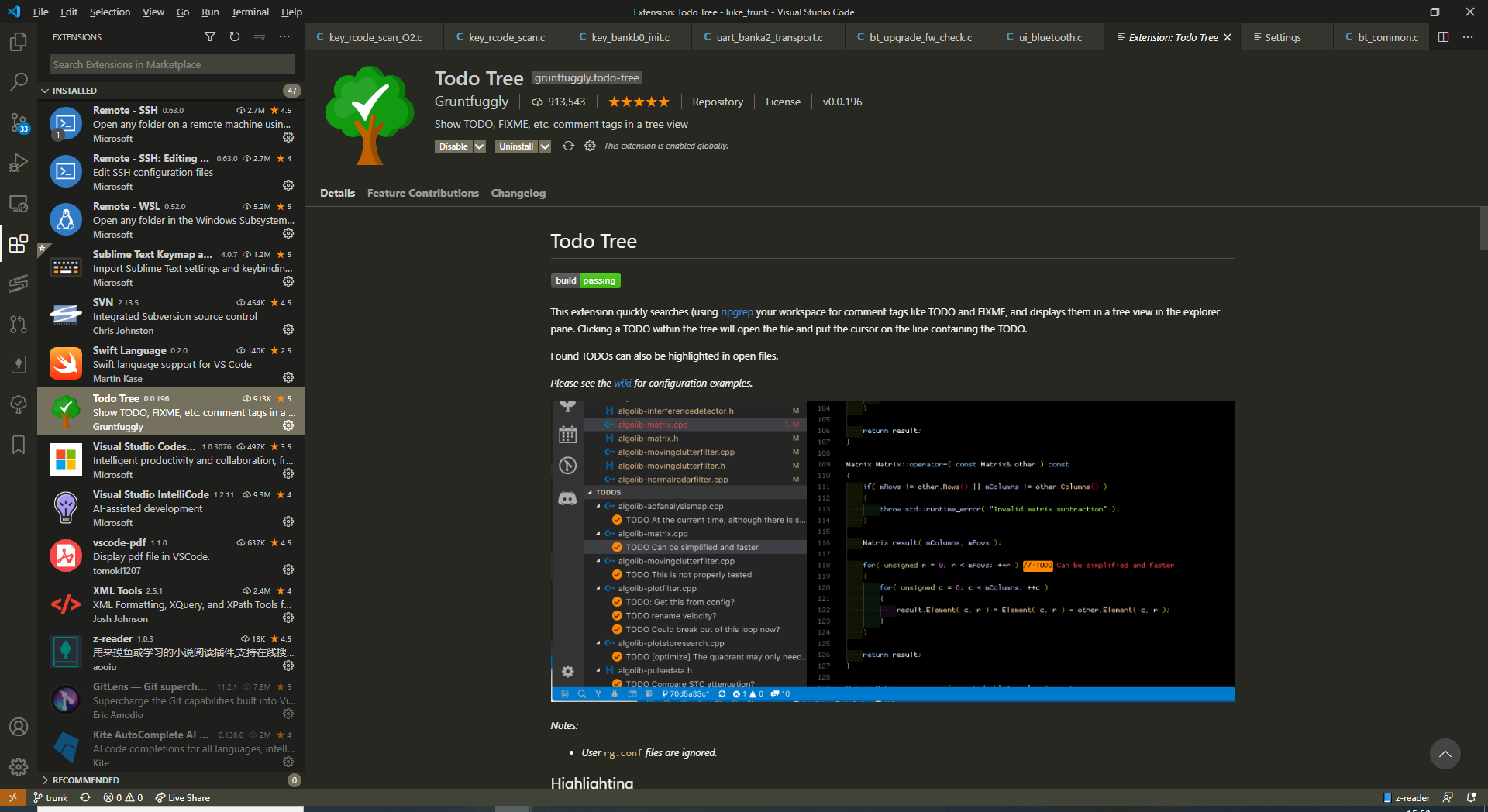Click the sync icon beside Uninstall button
The image size is (1488, 812).
tap(568, 146)
